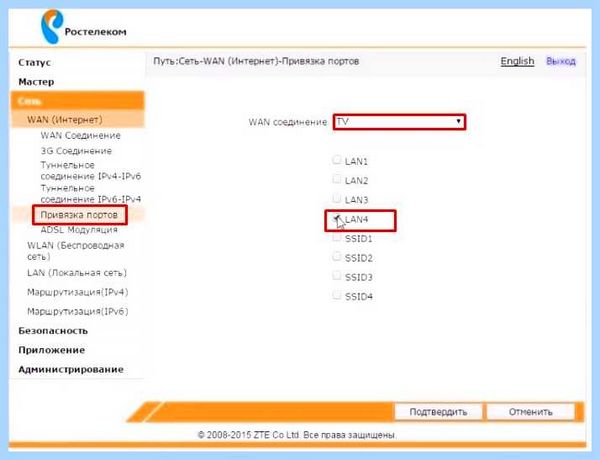Screen dimensions: 600x460
Task: Open LAN (Локальная сеть) section
Action: (77, 273)
